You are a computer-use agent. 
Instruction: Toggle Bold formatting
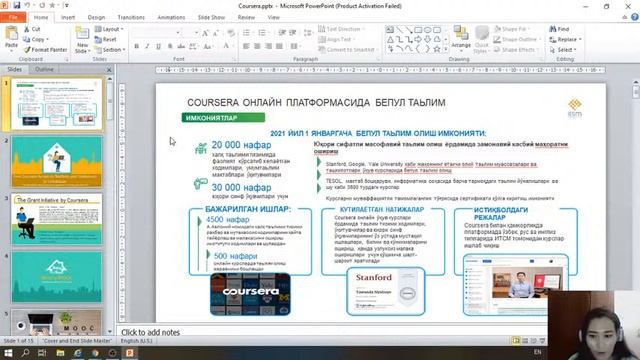tap(136, 47)
